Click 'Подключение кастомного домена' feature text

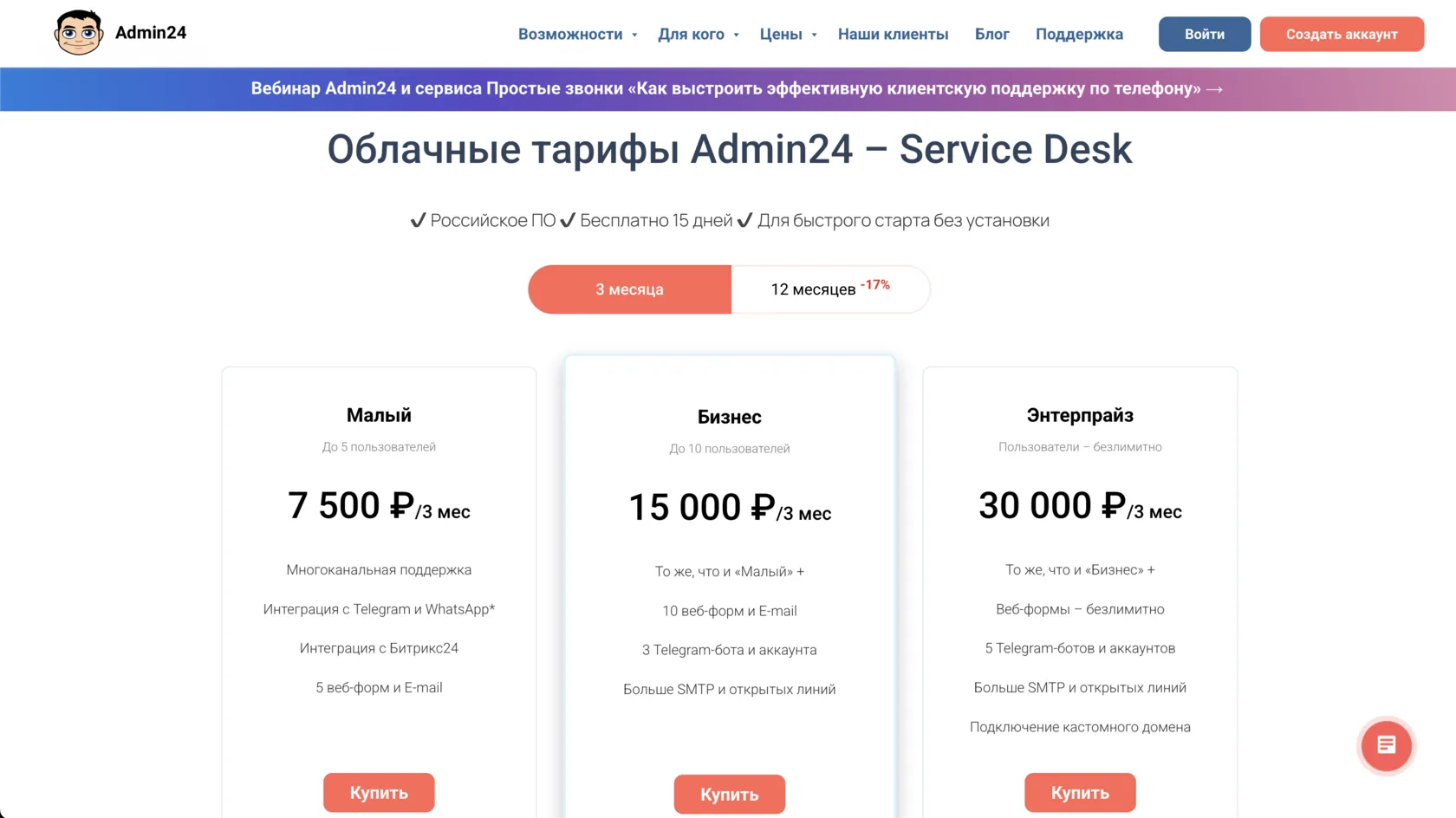(1080, 727)
